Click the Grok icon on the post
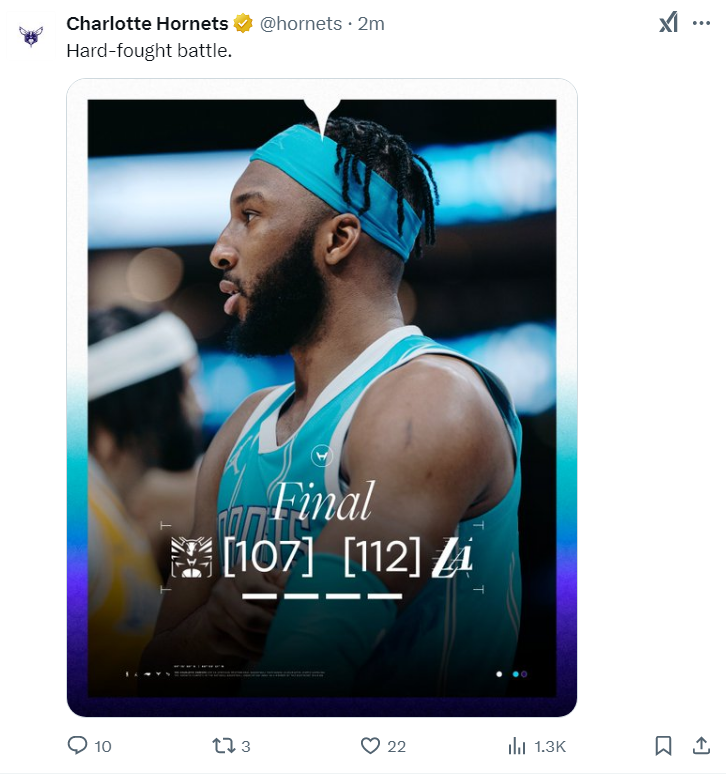726x774 pixels. pos(668,23)
